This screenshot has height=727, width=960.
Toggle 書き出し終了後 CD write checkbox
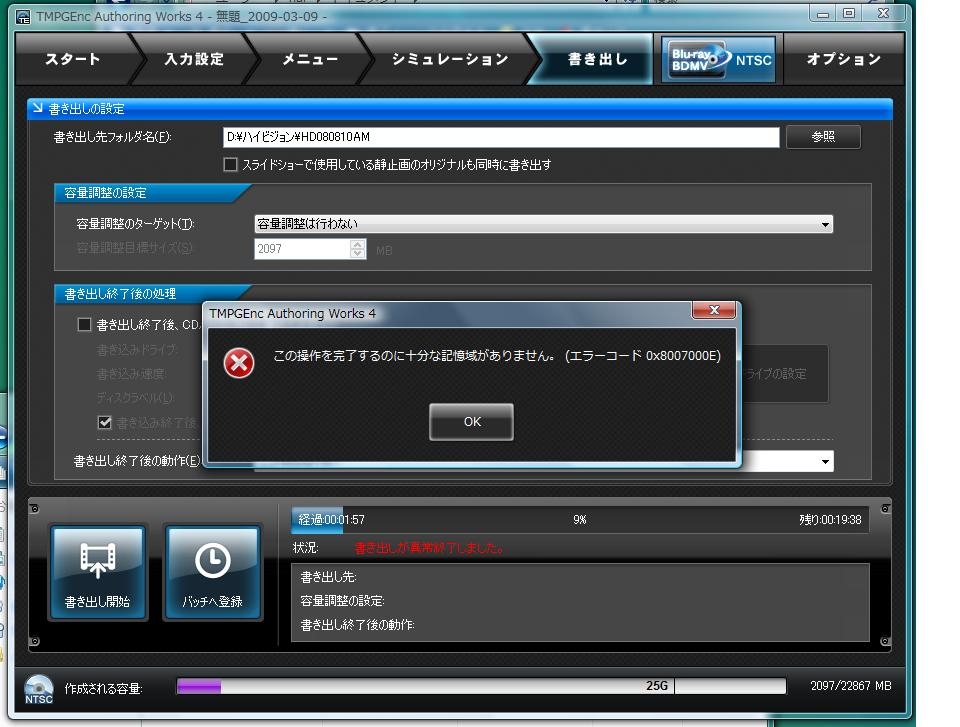click(x=84, y=324)
